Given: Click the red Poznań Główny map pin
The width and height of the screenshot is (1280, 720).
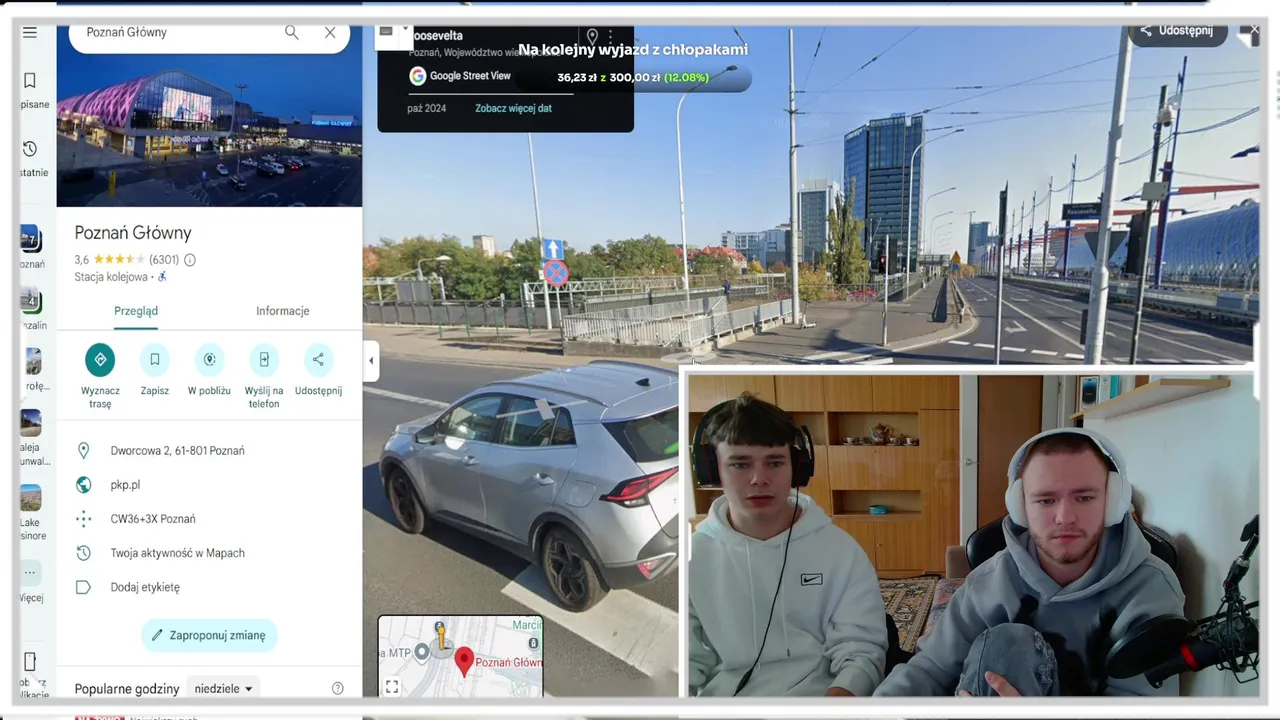Looking at the screenshot, I should point(464,660).
